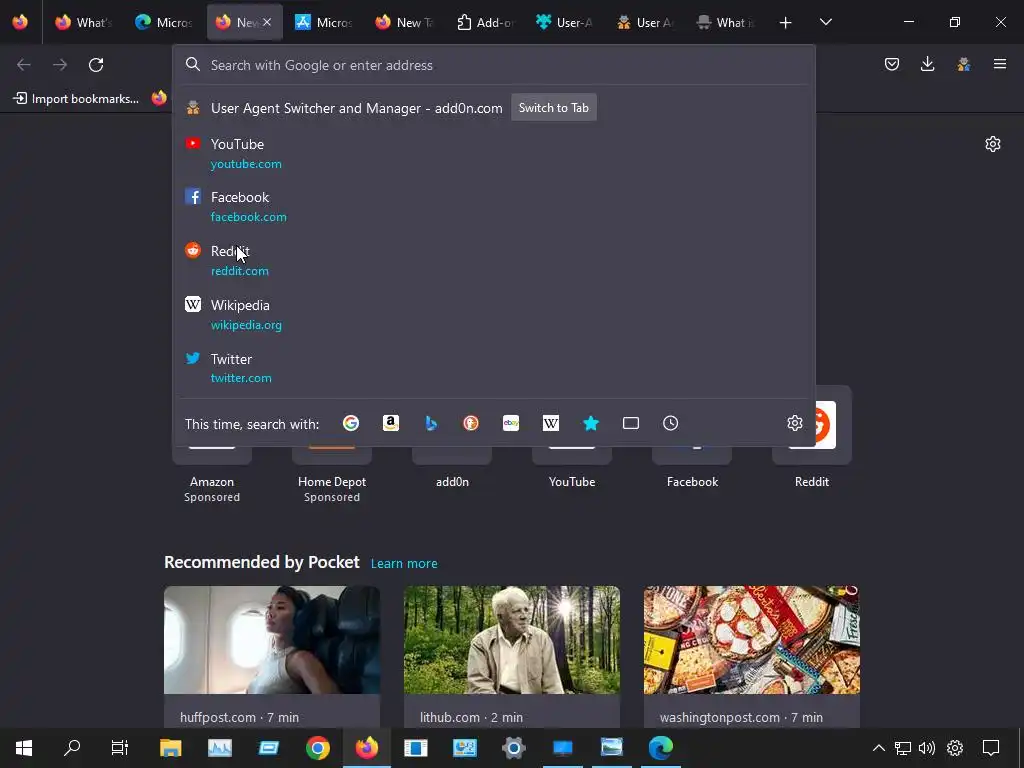Click the Switch to Tab button

pyautogui.click(x=554, y=108)
